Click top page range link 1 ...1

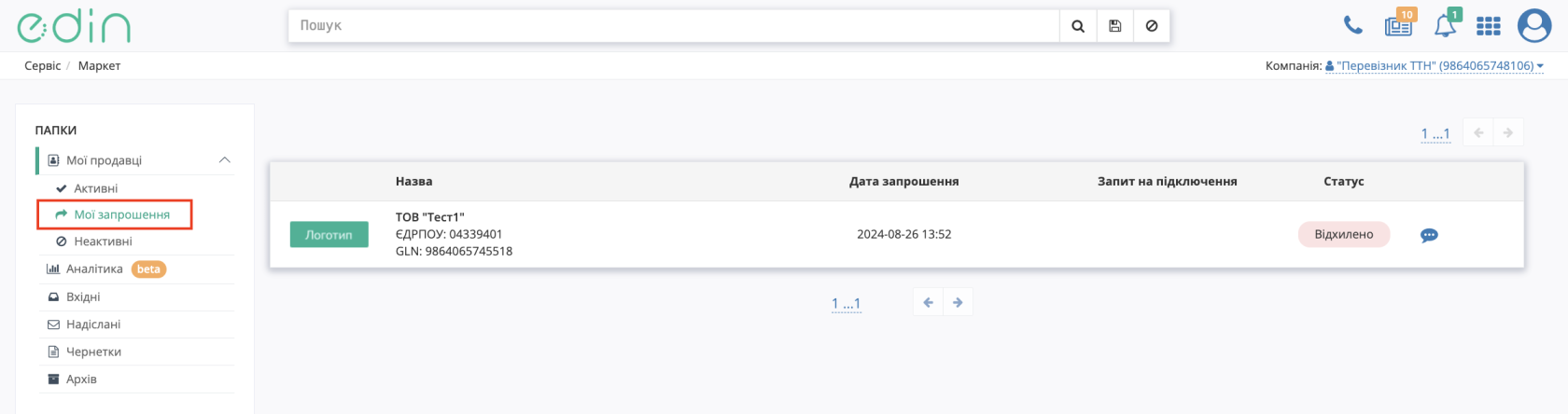(x=1435, y=134)
